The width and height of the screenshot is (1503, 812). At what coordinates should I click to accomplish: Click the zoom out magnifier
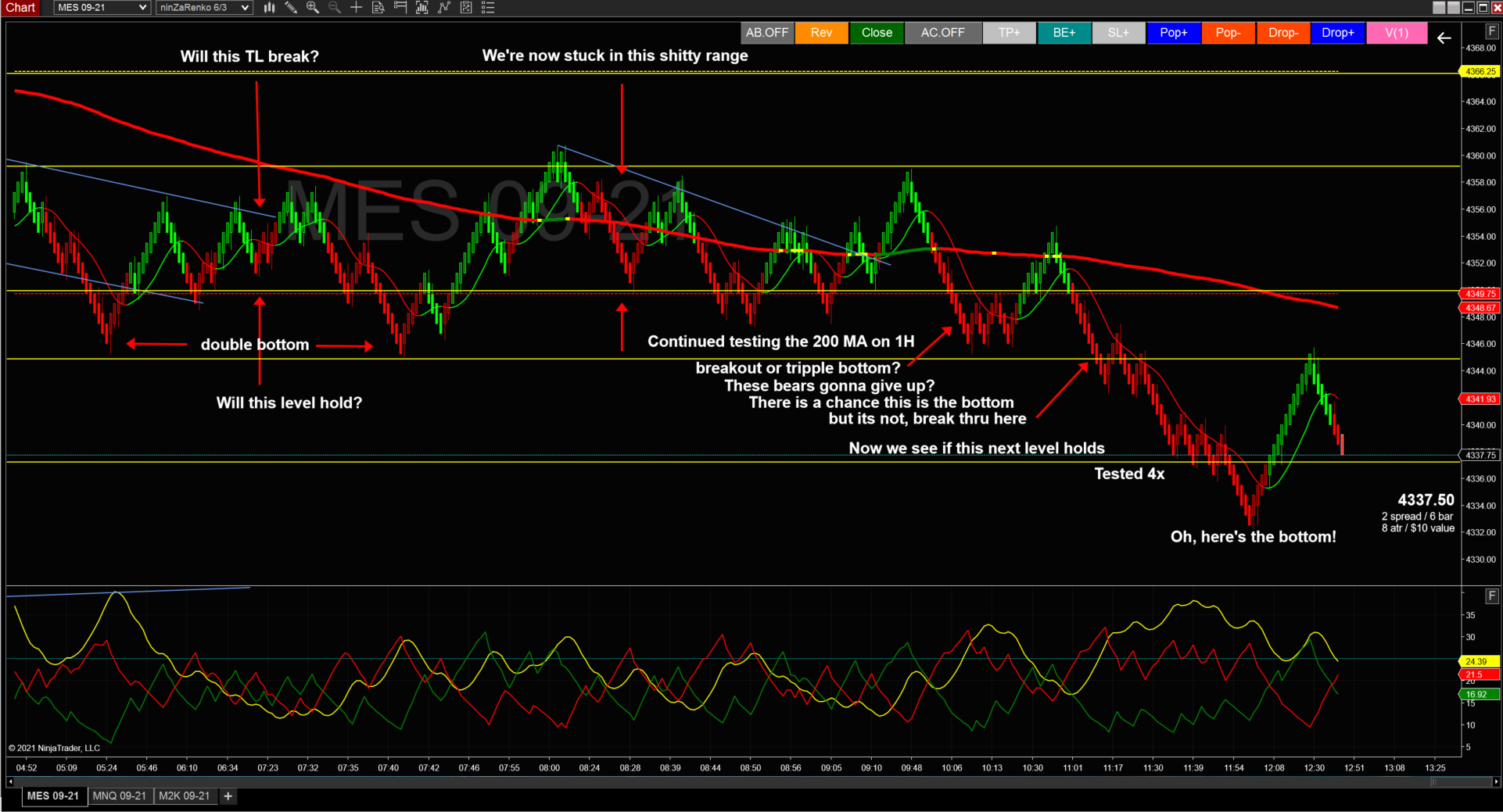[335, 8]
